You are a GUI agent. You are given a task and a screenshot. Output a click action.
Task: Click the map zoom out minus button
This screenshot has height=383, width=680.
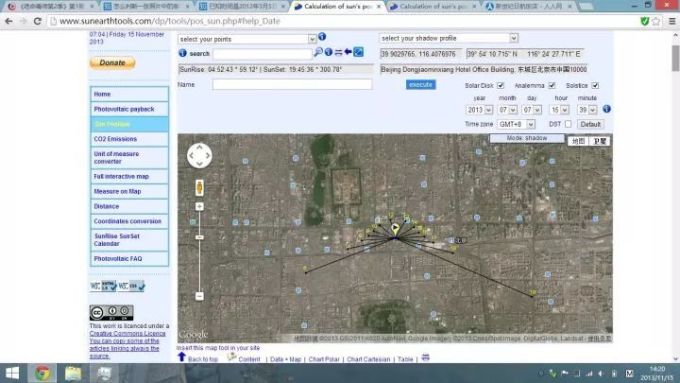pos(199,296)
